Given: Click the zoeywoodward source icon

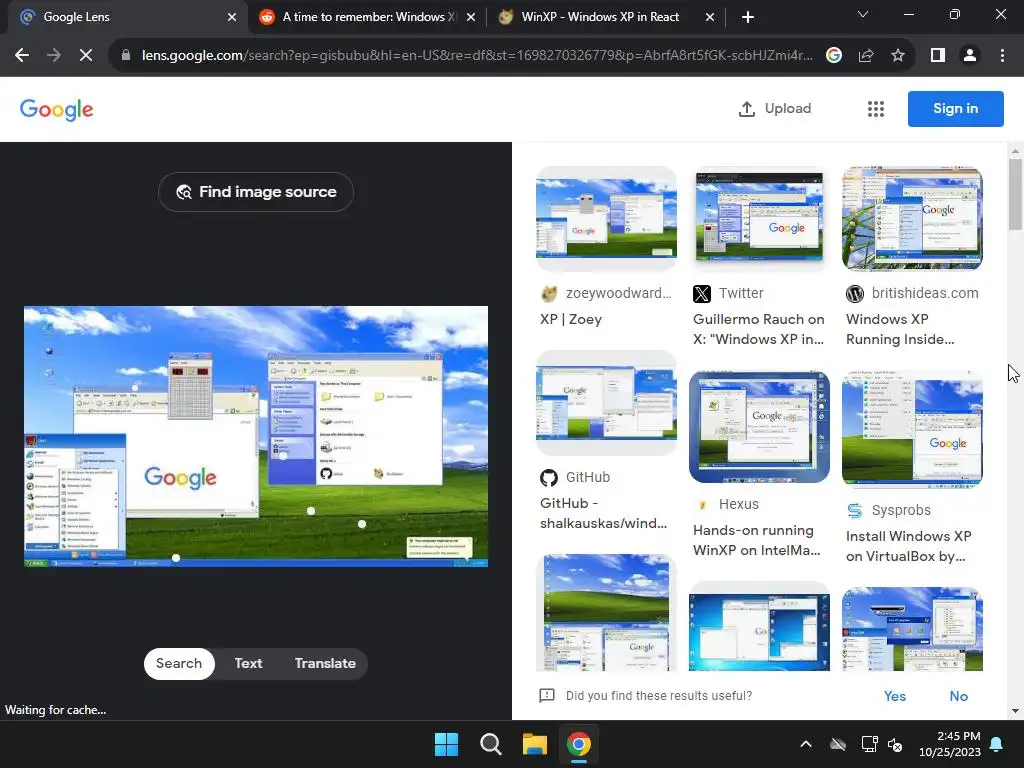Looking at the screenshot, I should (549, 294).
